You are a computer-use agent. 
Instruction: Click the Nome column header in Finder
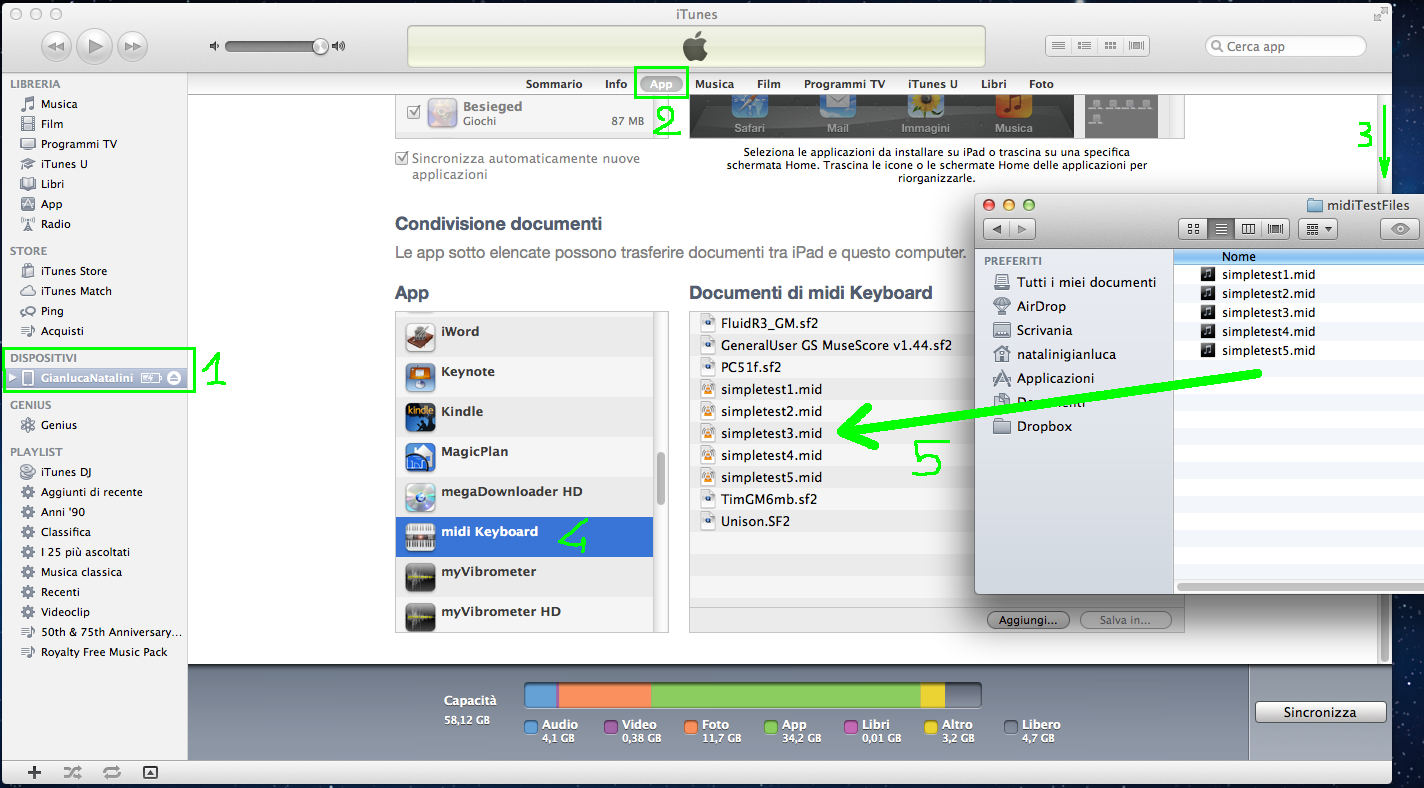(1238, 257)
